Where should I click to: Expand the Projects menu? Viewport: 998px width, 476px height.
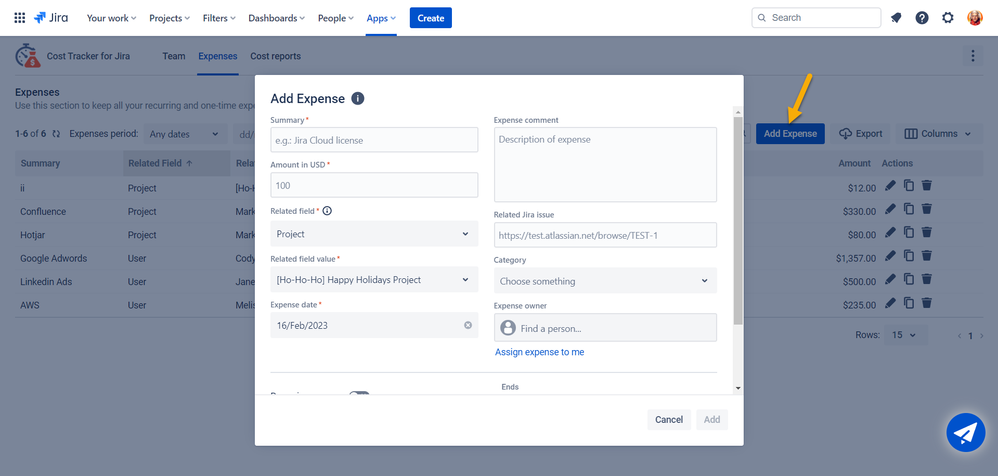pos(169,18)
